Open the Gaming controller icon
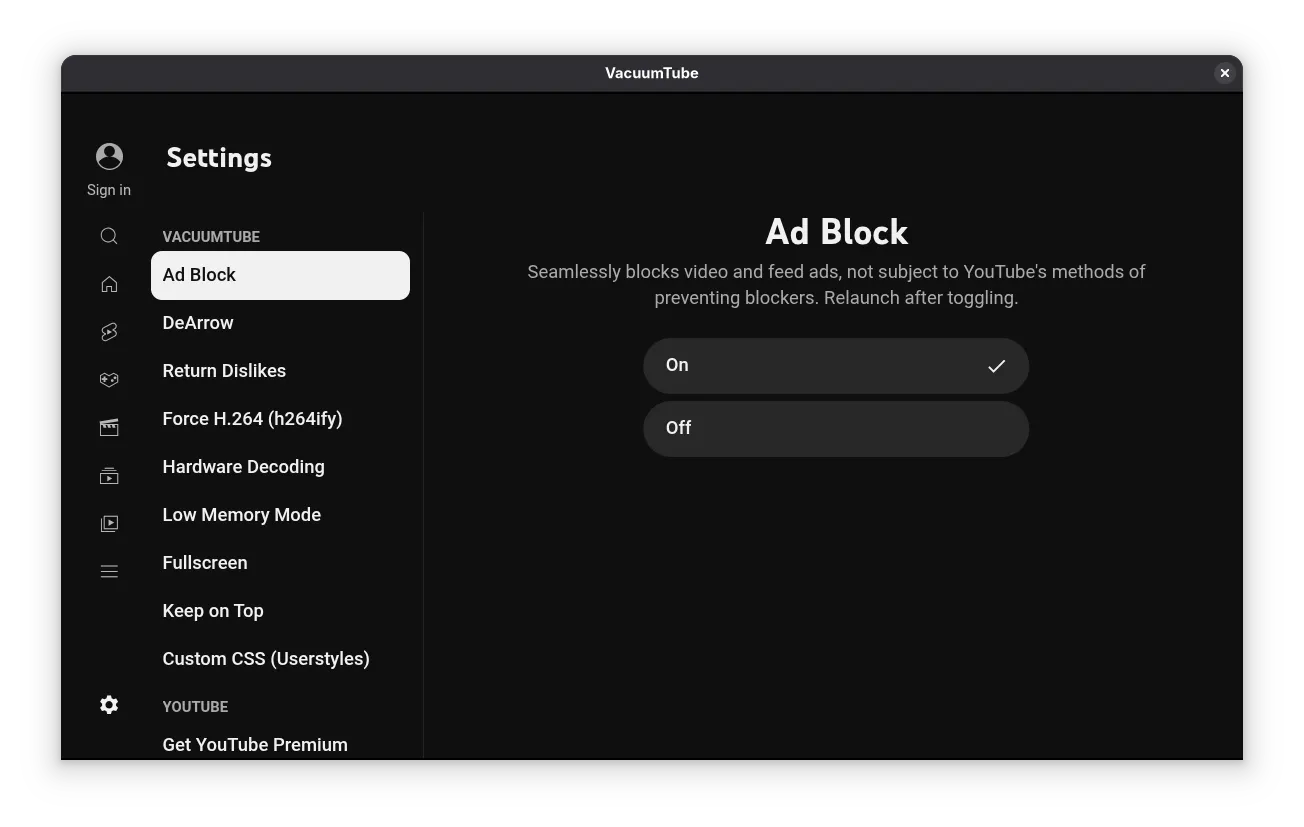Screen dimensions: 1304x827 click(109, 380)
